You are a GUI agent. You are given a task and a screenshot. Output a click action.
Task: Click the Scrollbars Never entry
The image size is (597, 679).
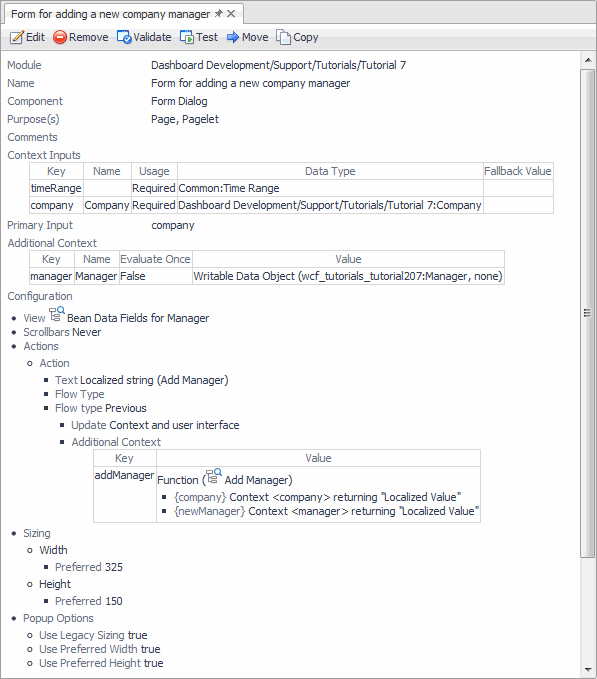62,332
